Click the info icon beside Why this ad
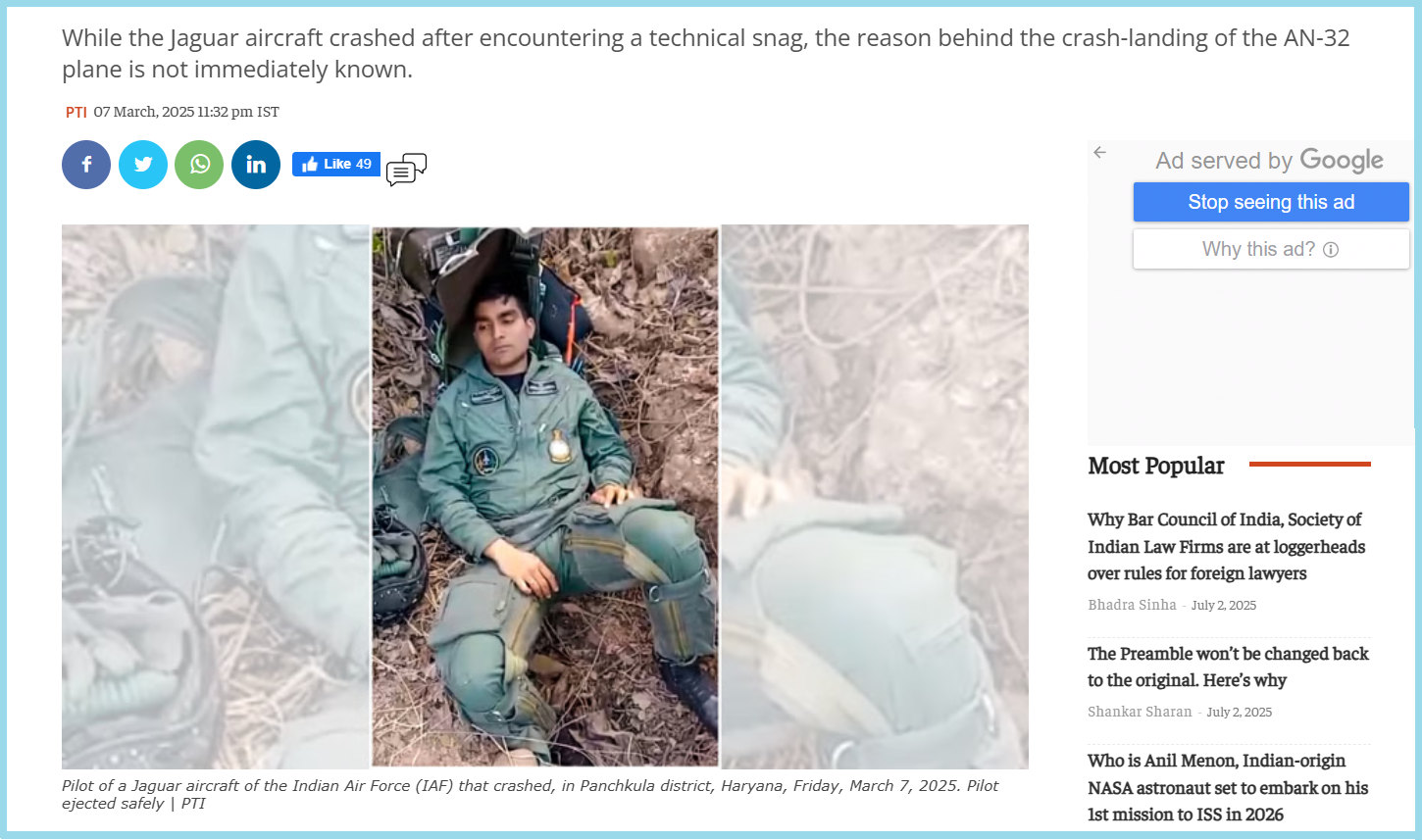This screenshot has height=840, width=1422. pyautogui.click(x=1331, y=250)
